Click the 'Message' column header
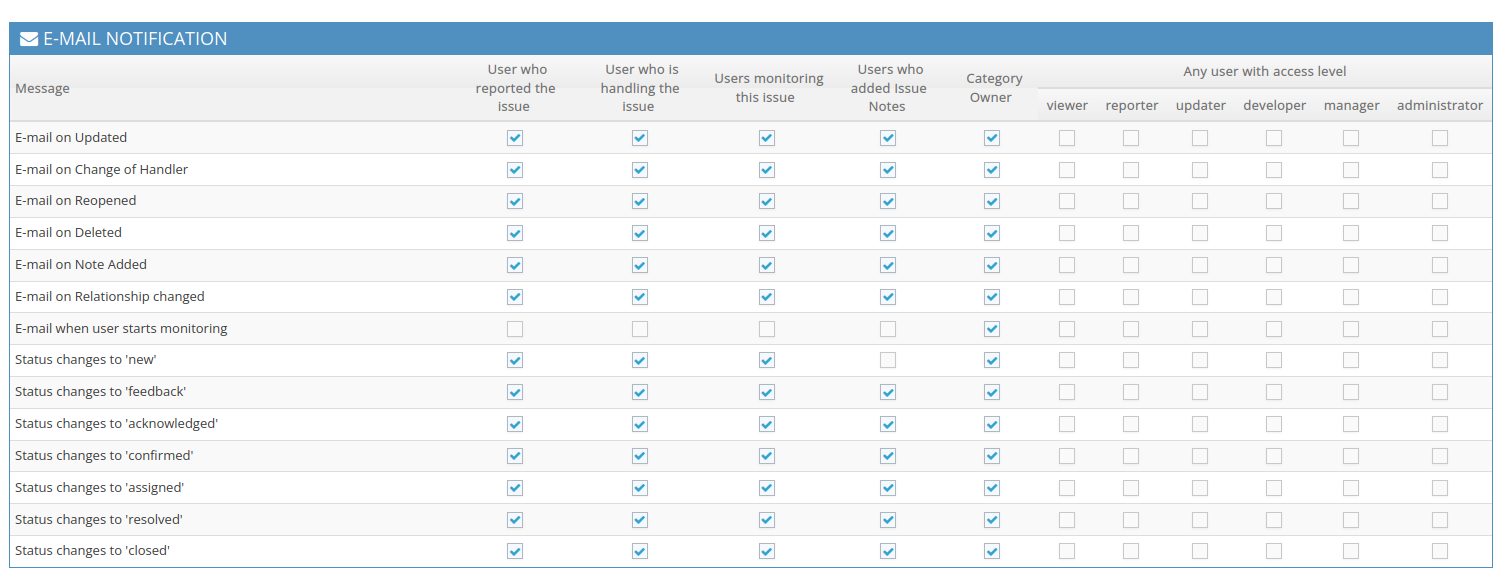Image resolution: width=1507 pixels, height=587 pixels. (42, 88)
